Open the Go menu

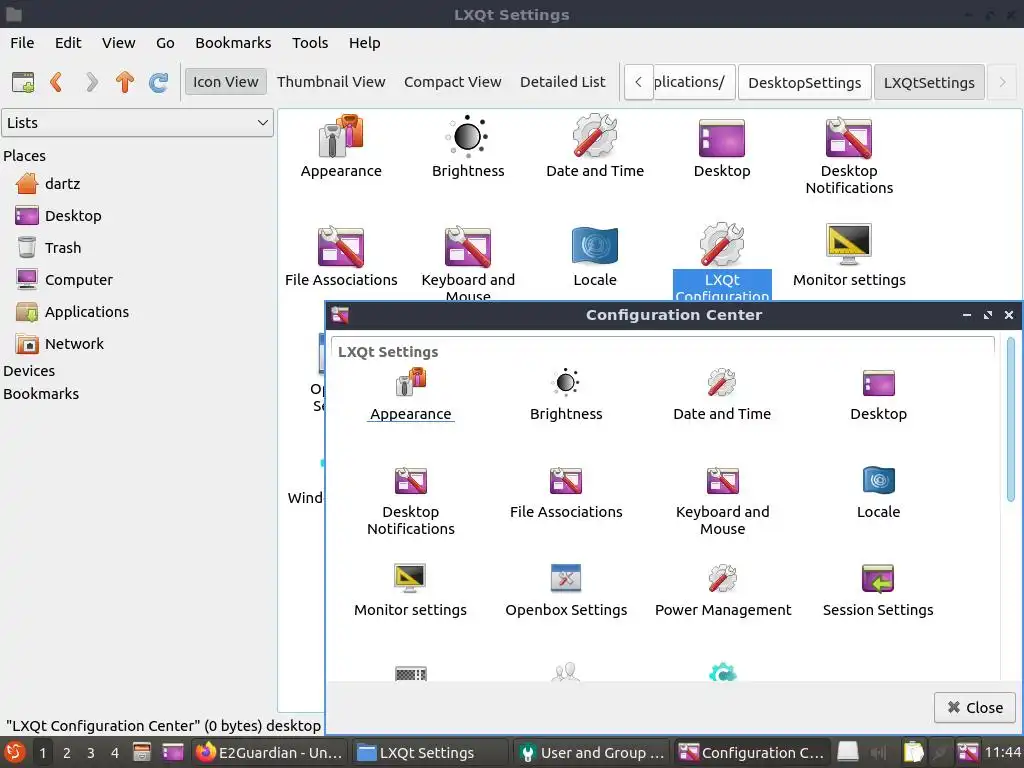click(165, 42)
